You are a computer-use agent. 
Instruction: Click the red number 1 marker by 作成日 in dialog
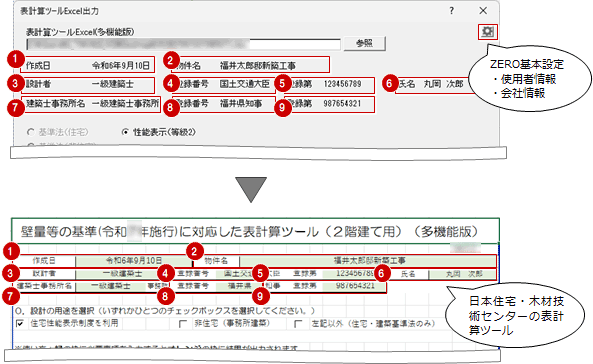point(15,59)
